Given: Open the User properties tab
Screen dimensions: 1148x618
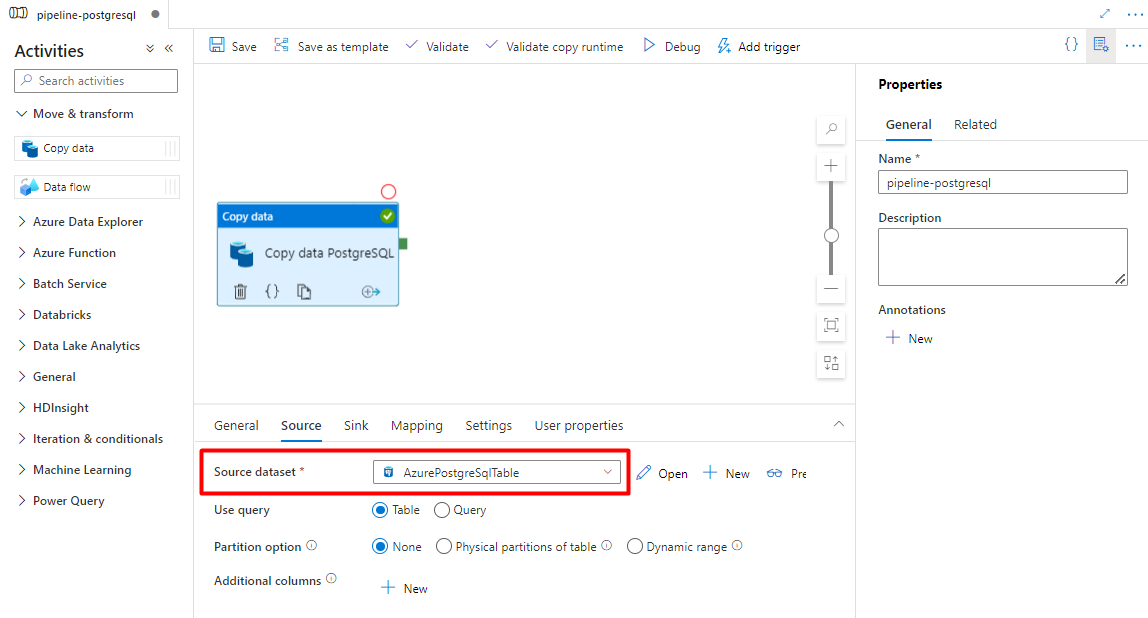Looking at the screenshot, I should [x=578, y=425].
